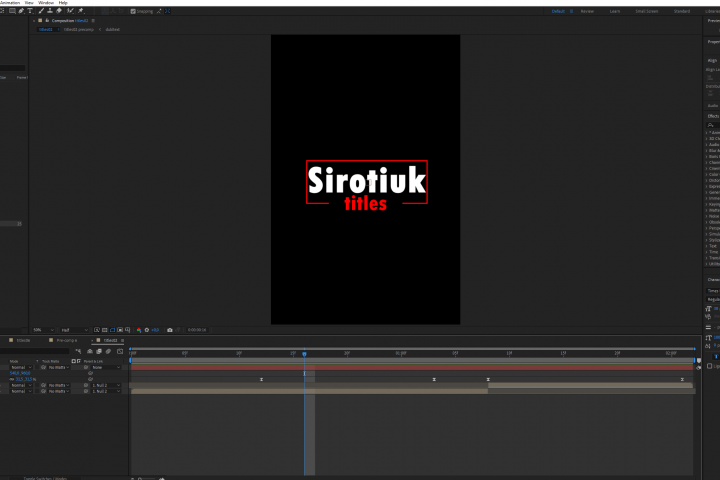The height and width of the screenshot is (480, 720).
Task: Select the Clone Stamp tool
Action: tap(50, 11)
